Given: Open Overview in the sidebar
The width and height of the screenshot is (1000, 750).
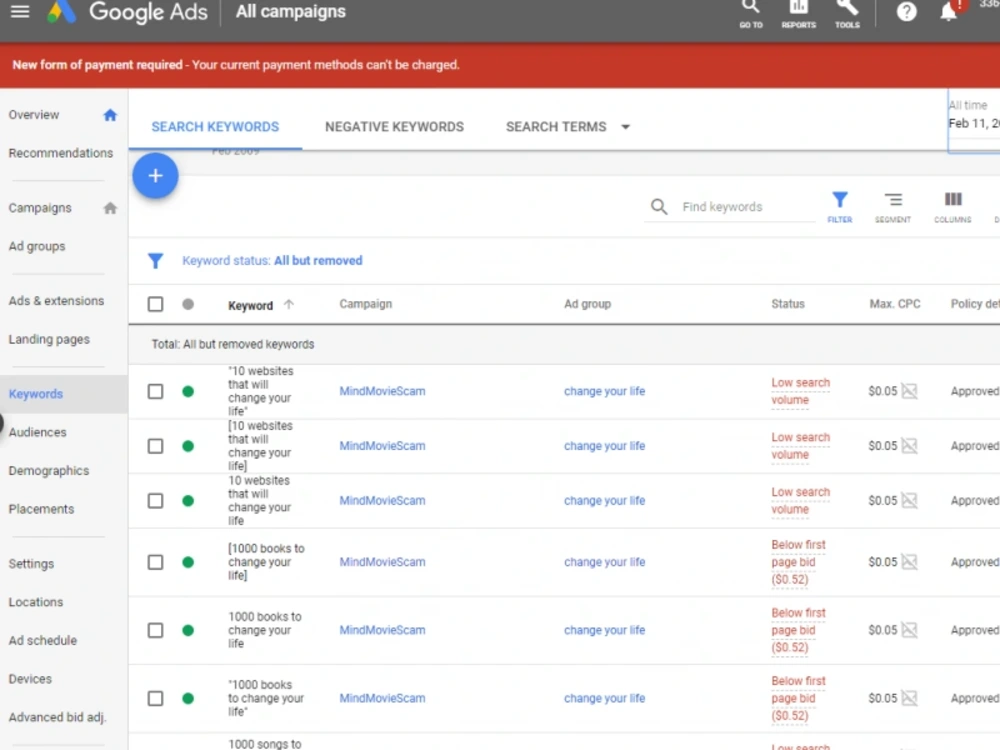Looking at the screenshot, I should click(34, 115).
